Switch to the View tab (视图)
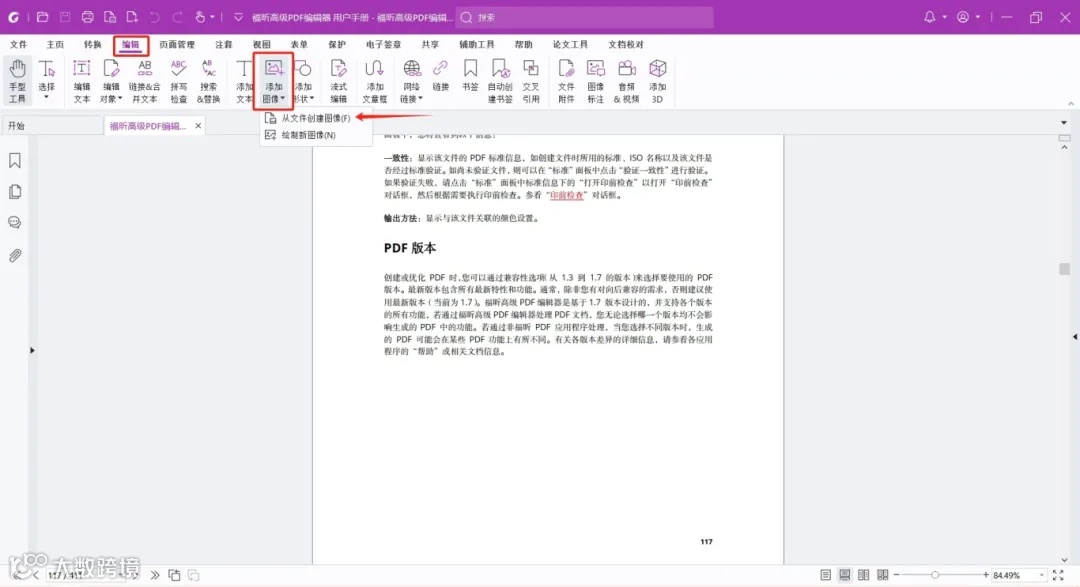1080x587 pixels. tap(262, 44)
